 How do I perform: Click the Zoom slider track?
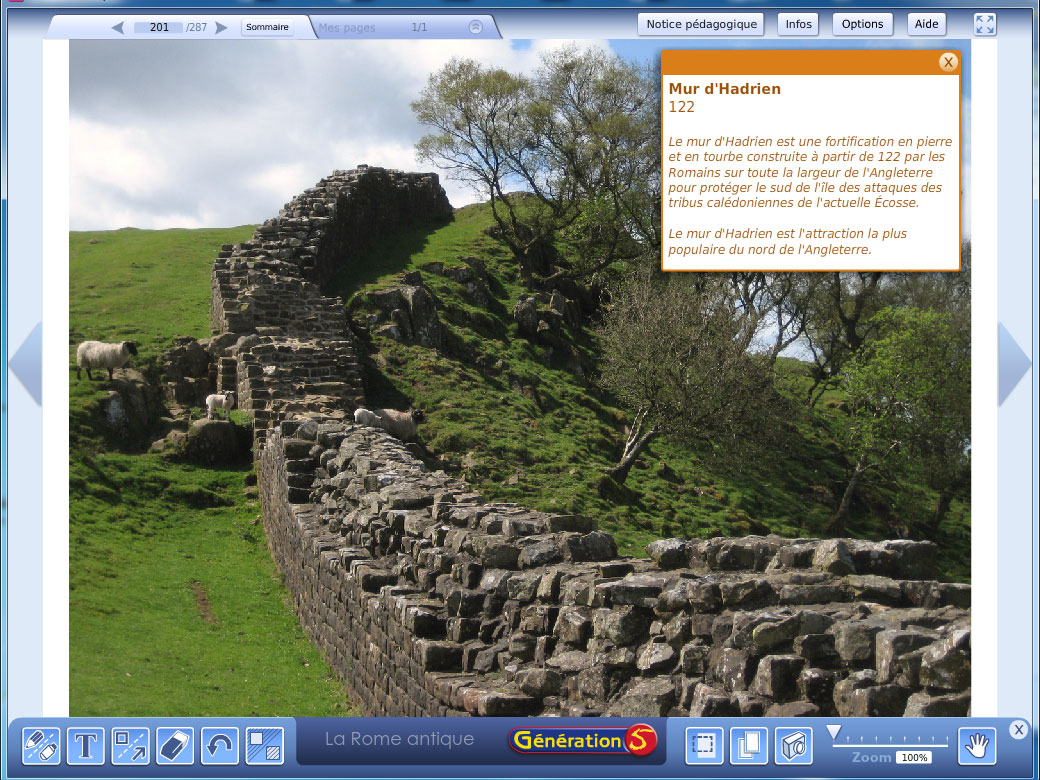click(890, 741)
